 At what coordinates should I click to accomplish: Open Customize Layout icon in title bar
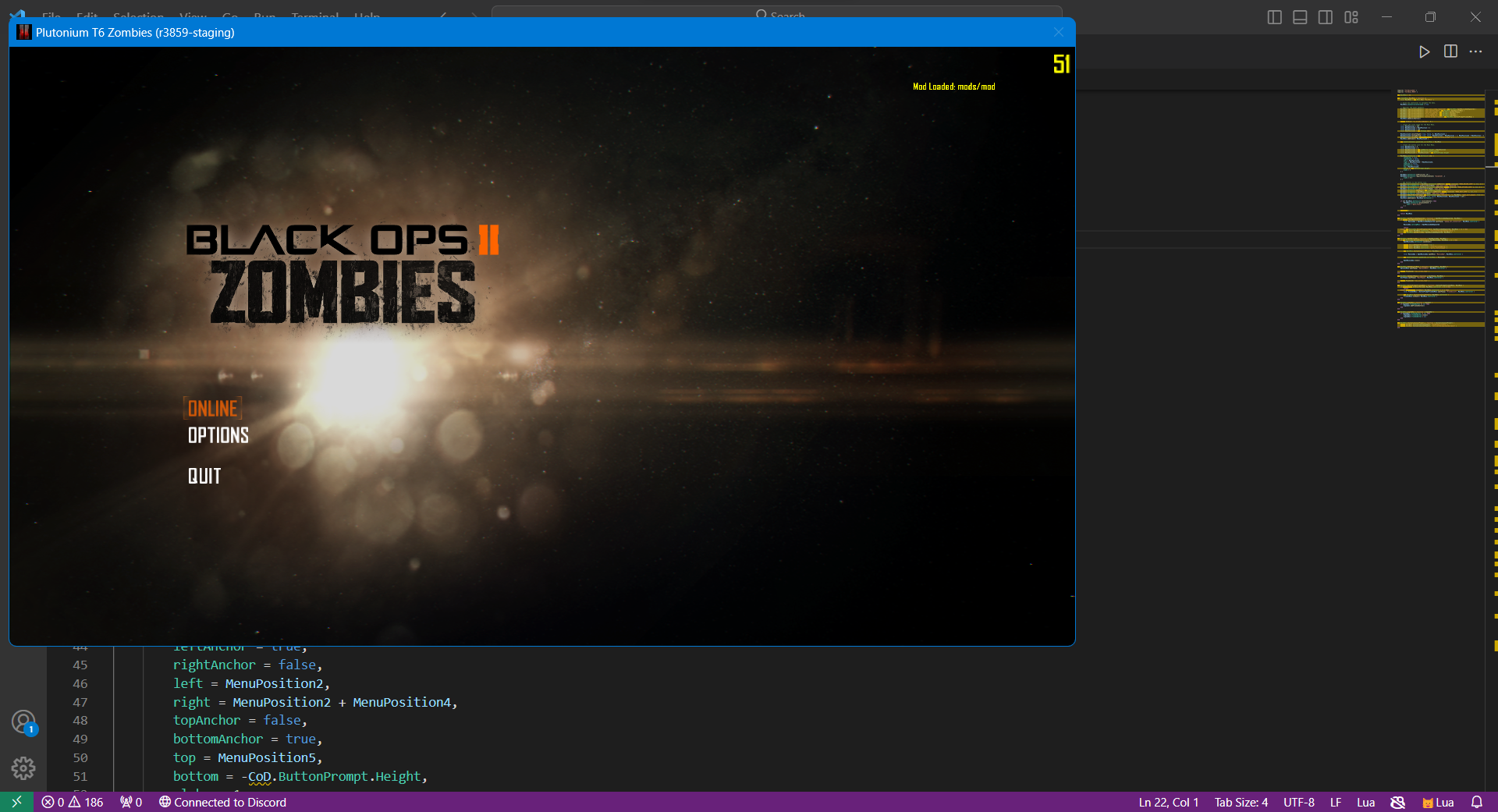pos(1351,17)
